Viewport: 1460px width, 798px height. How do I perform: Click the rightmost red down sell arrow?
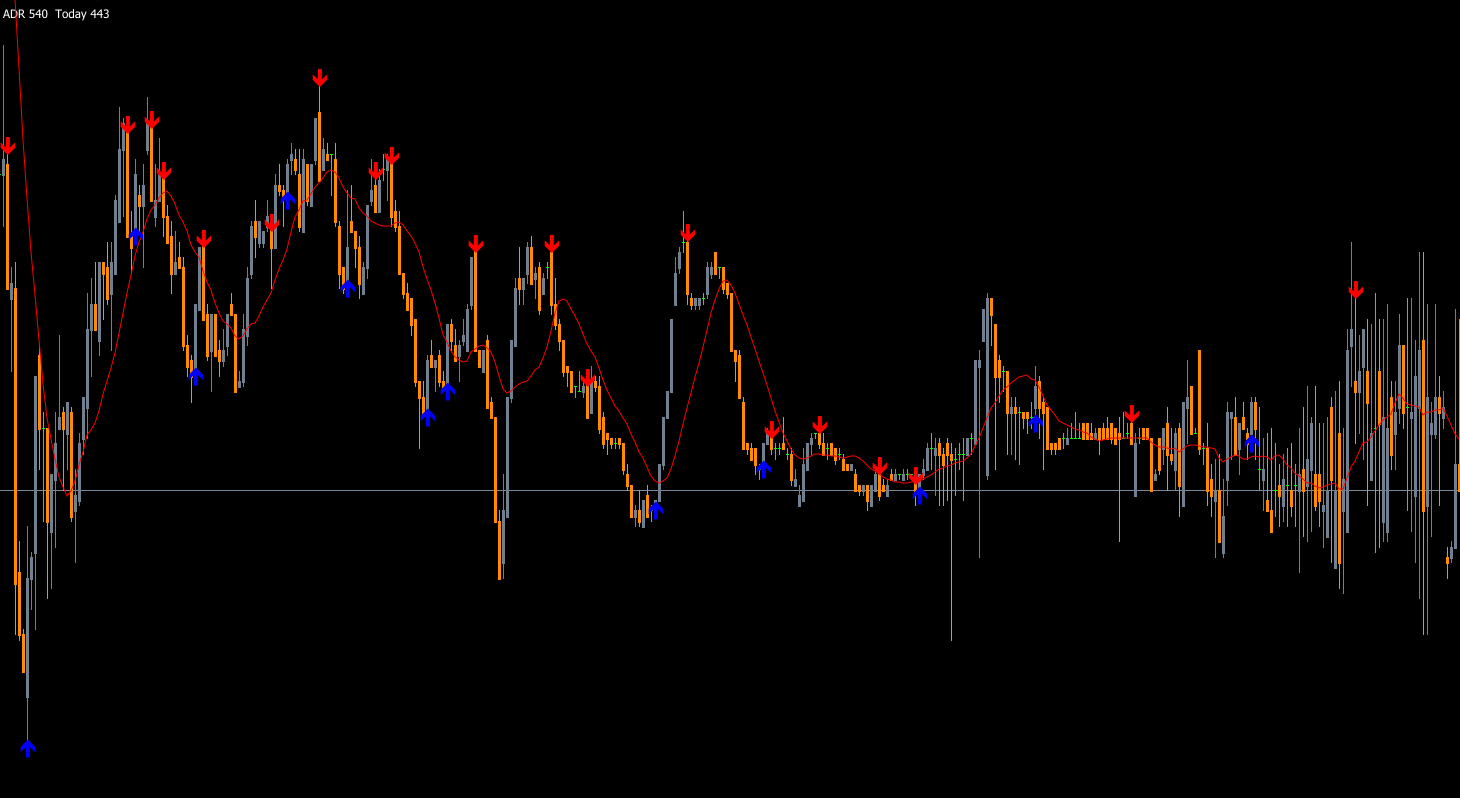[x=1355, y=290]
